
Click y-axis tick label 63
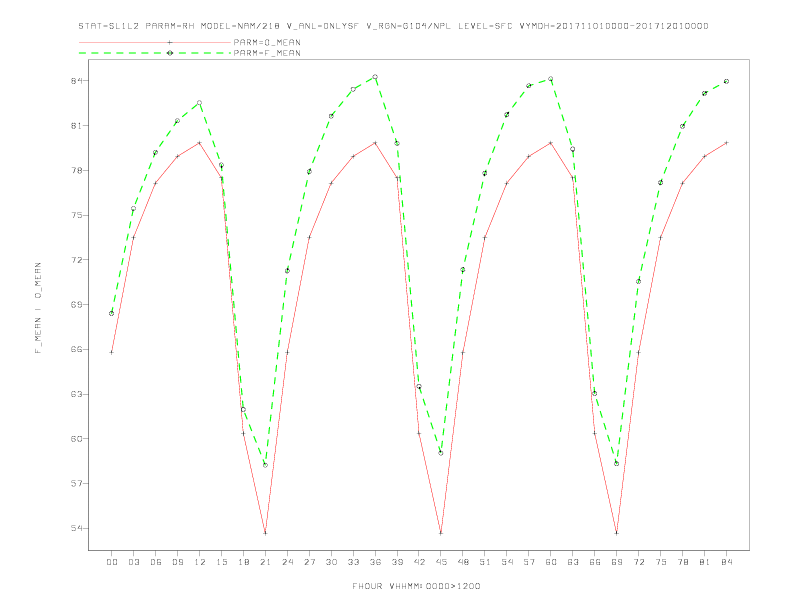pyautogui.click(x=77, y=394)
